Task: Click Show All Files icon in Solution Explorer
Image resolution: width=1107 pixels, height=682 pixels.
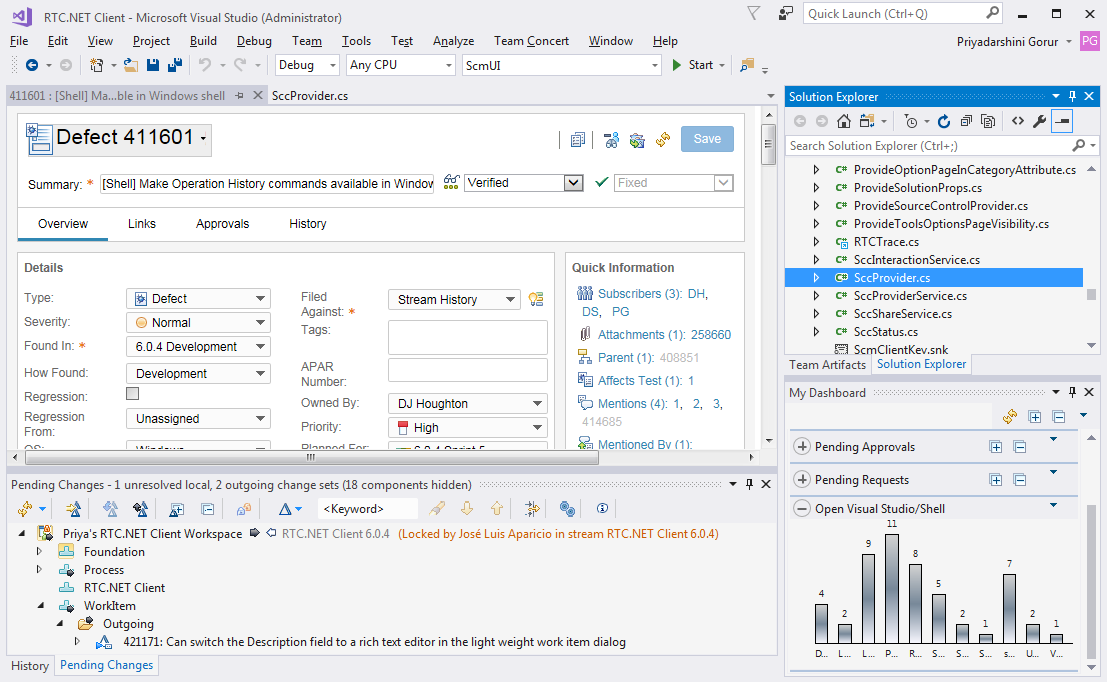Action: point(988,121)
